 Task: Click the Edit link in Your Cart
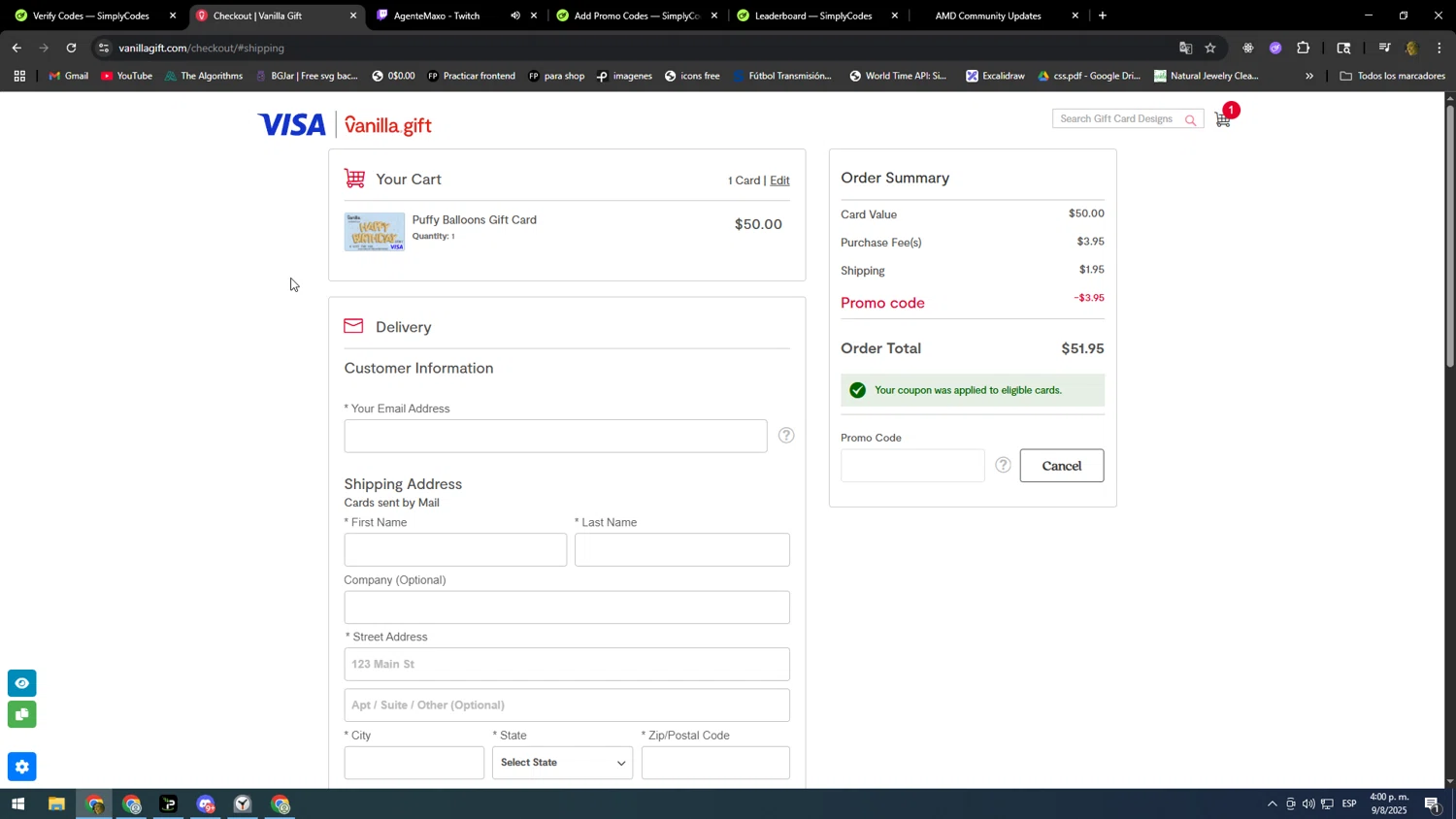point(779,180)
